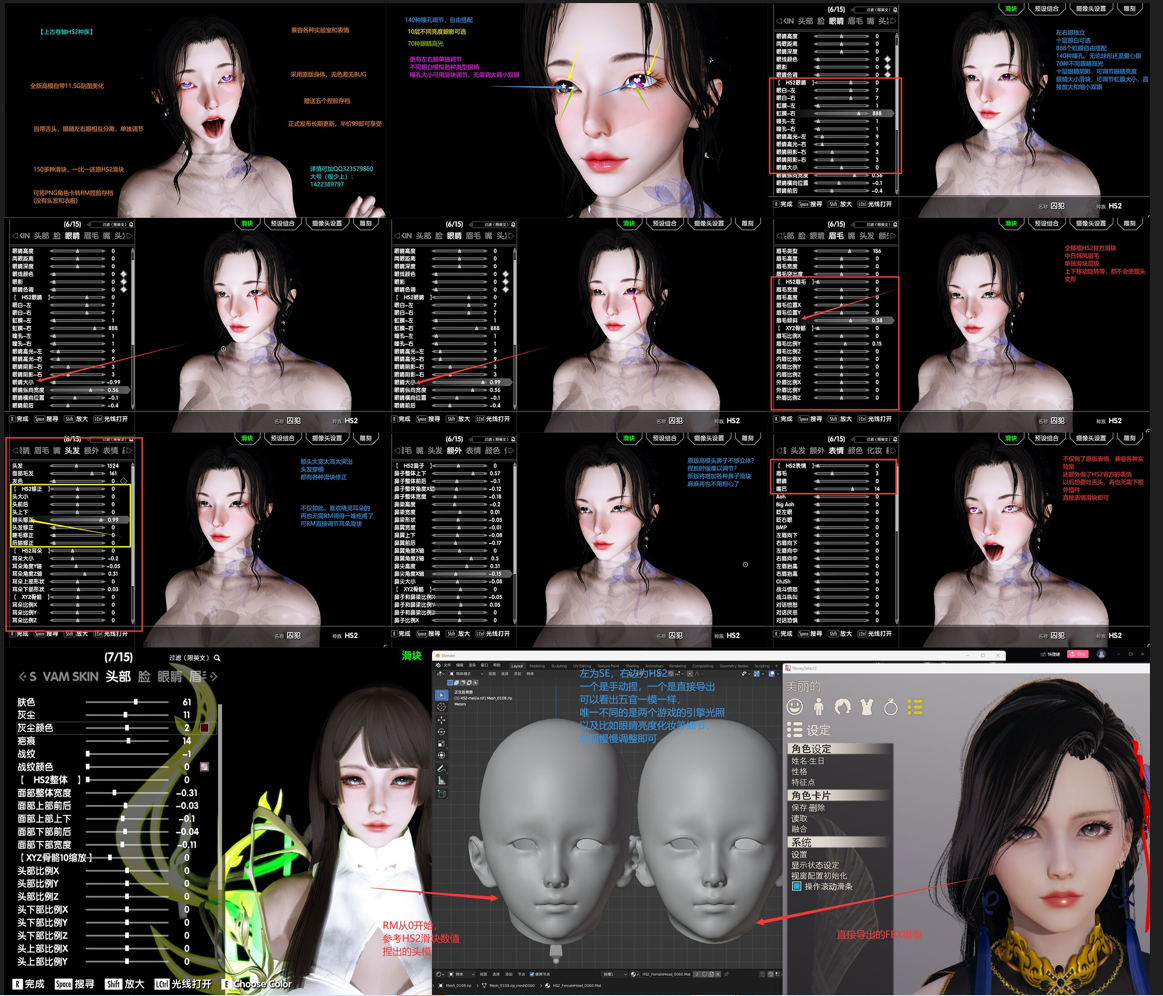Screen dimensions: 1163x996
Task: Select Blender's move tool icon
Action: [x=441, y=720]
